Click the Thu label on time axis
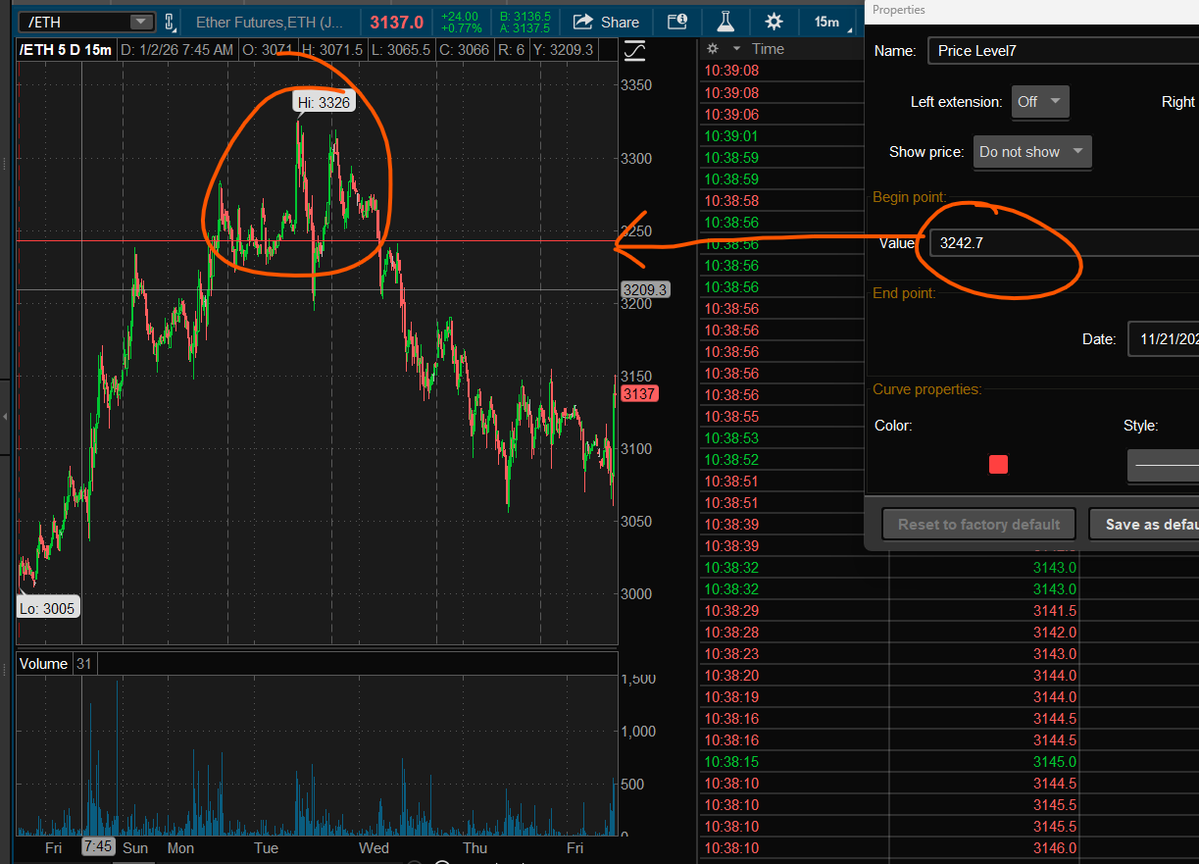Screen dimensions: 1199x864 point(475,848)
